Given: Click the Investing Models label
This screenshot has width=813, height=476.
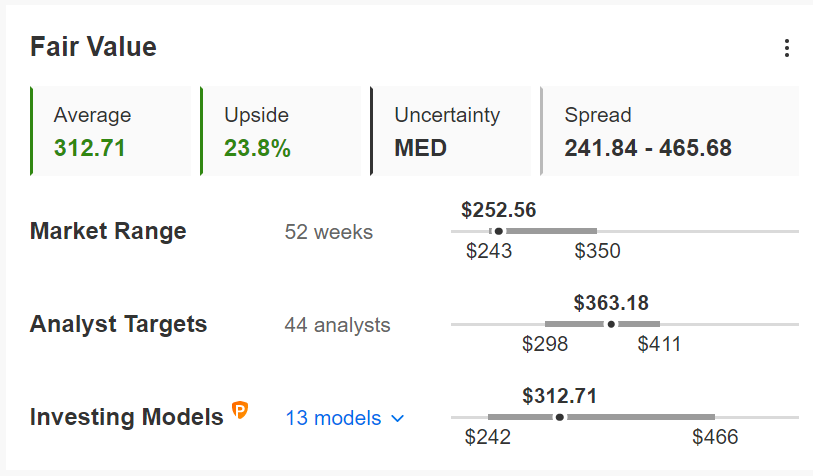Looking at the screenshot, I should [x=127, y=417].
